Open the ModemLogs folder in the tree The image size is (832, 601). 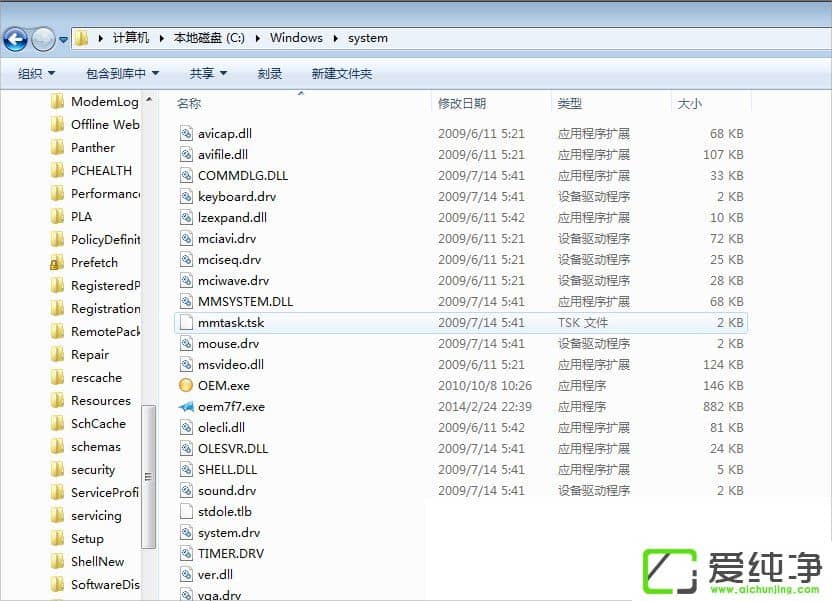coord(95,101)
